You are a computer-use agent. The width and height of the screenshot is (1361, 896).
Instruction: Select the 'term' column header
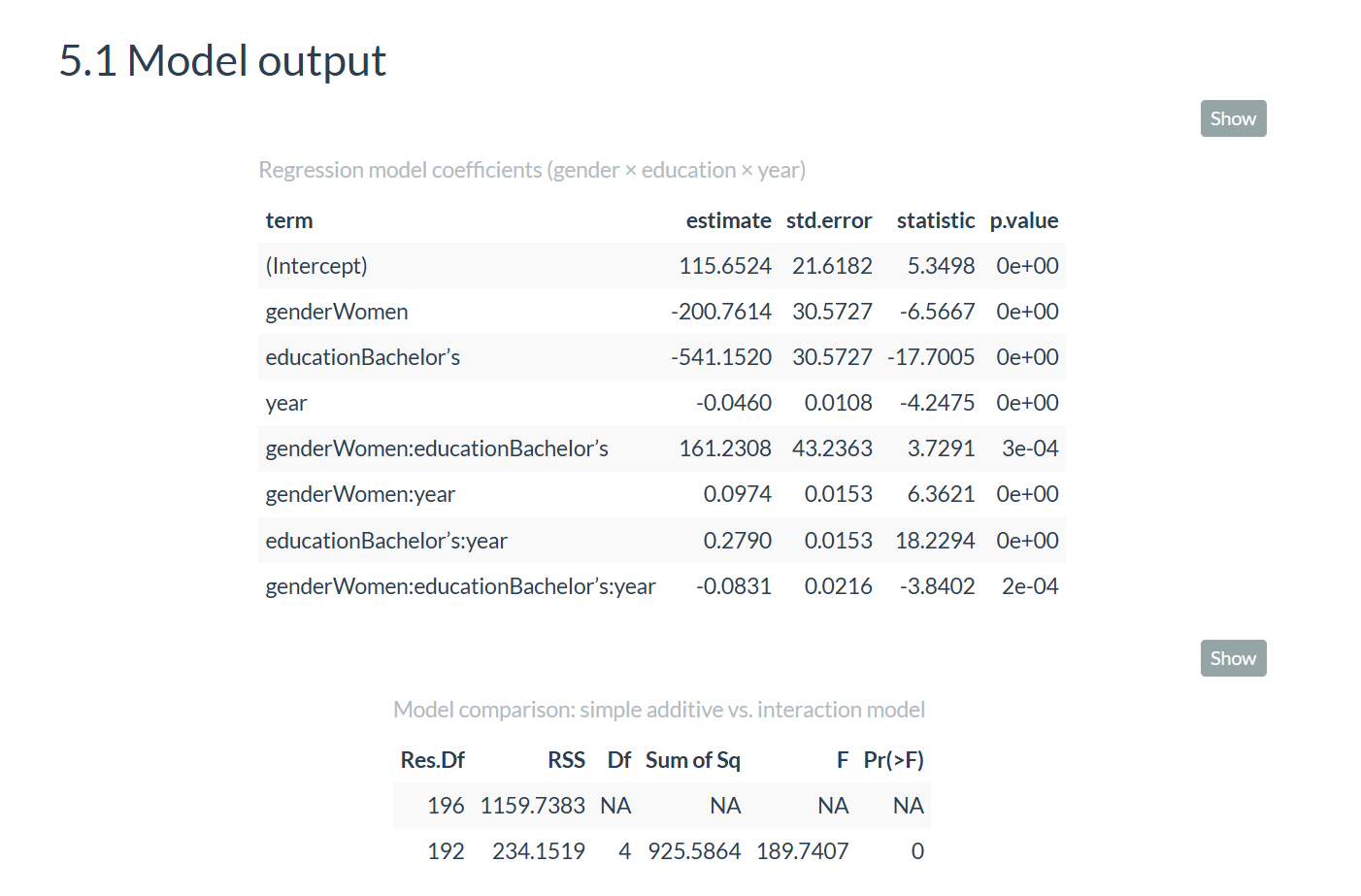pos(289,220)
